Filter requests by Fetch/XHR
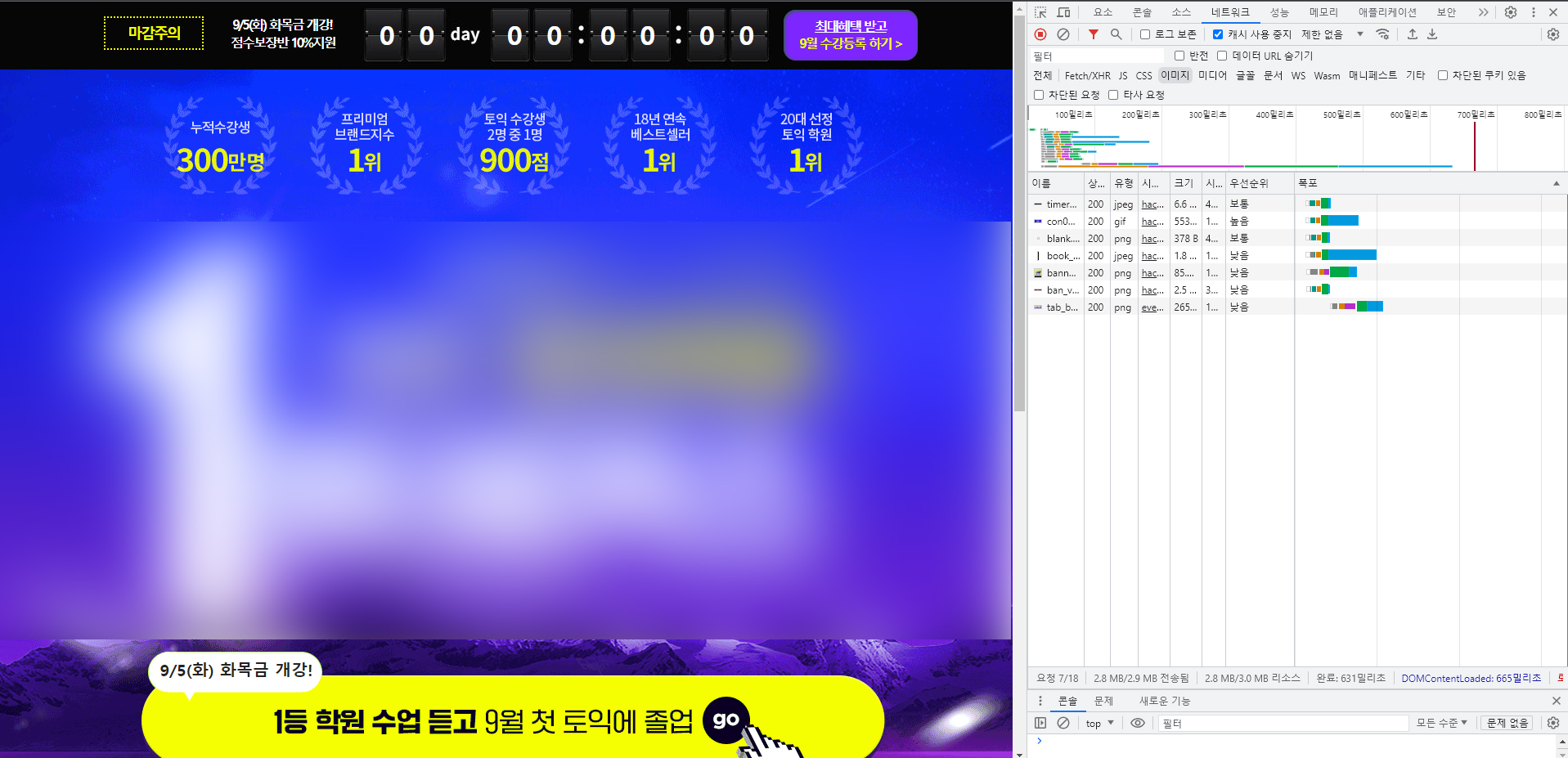The width and height of the screenshot is (1568, 758). click(1087, 75)
